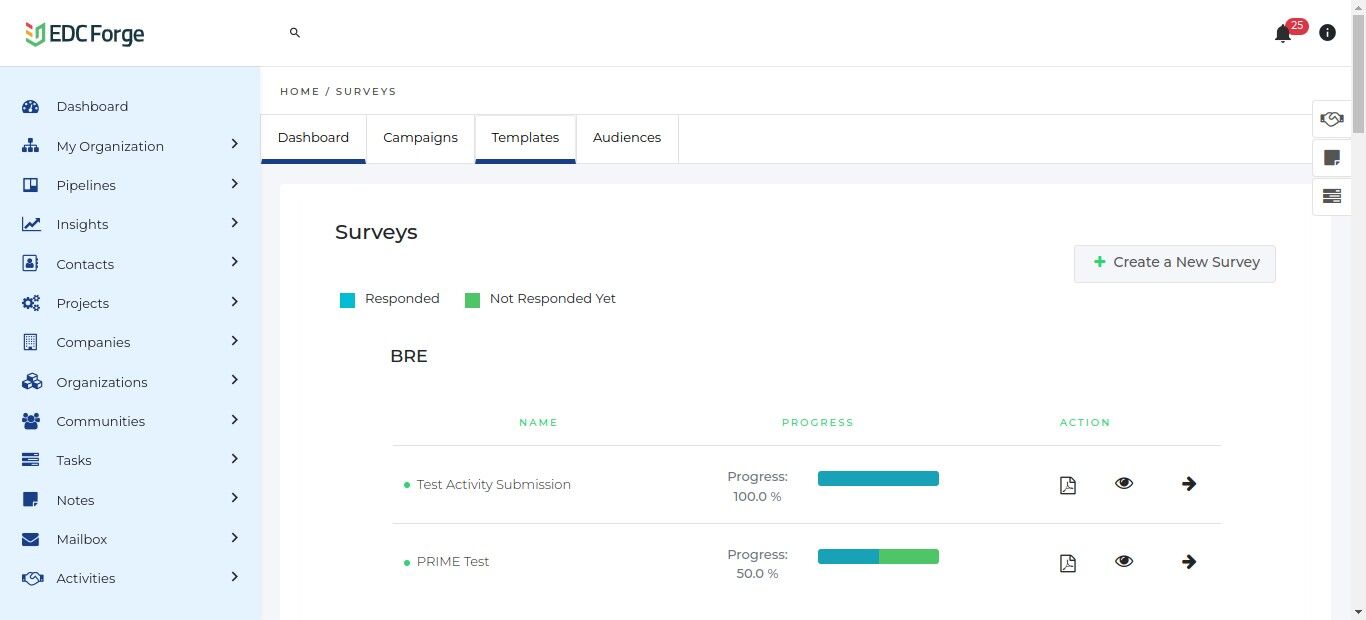The height and width of the screenshot is (620, 1366).
Task: Expand My Organization submenu chevron
Action: coord(235,144)
